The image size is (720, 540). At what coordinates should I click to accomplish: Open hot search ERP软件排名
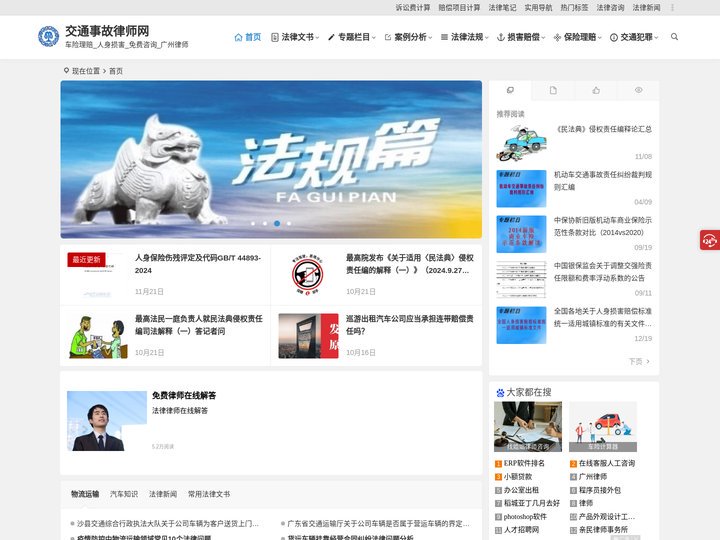point(524,463)
